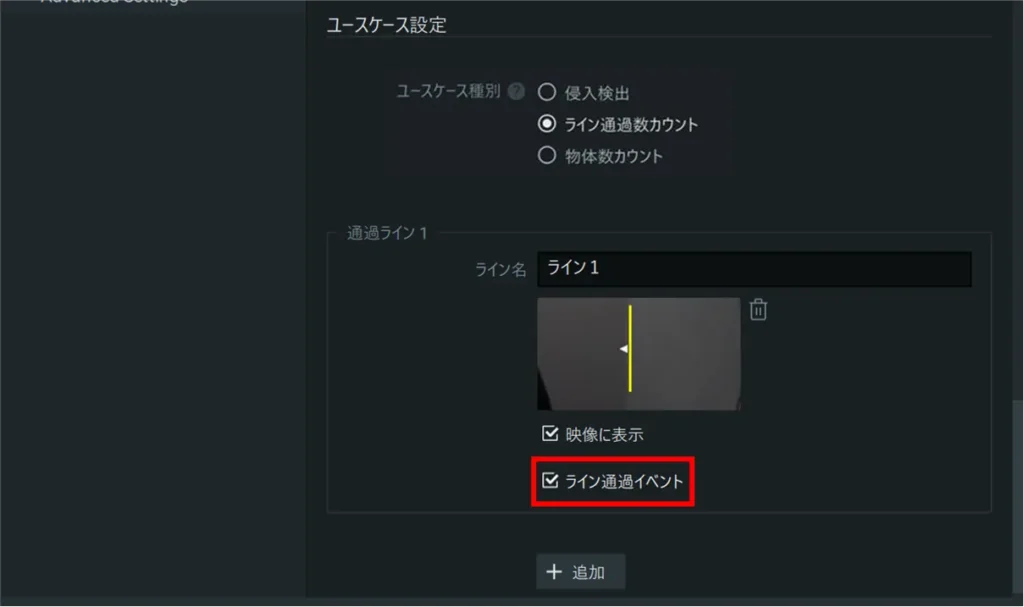The width and height of the screenshot is (1024, 607).
Task: Delete ライン 1 with the trash icon
Action: pos(758,310)
